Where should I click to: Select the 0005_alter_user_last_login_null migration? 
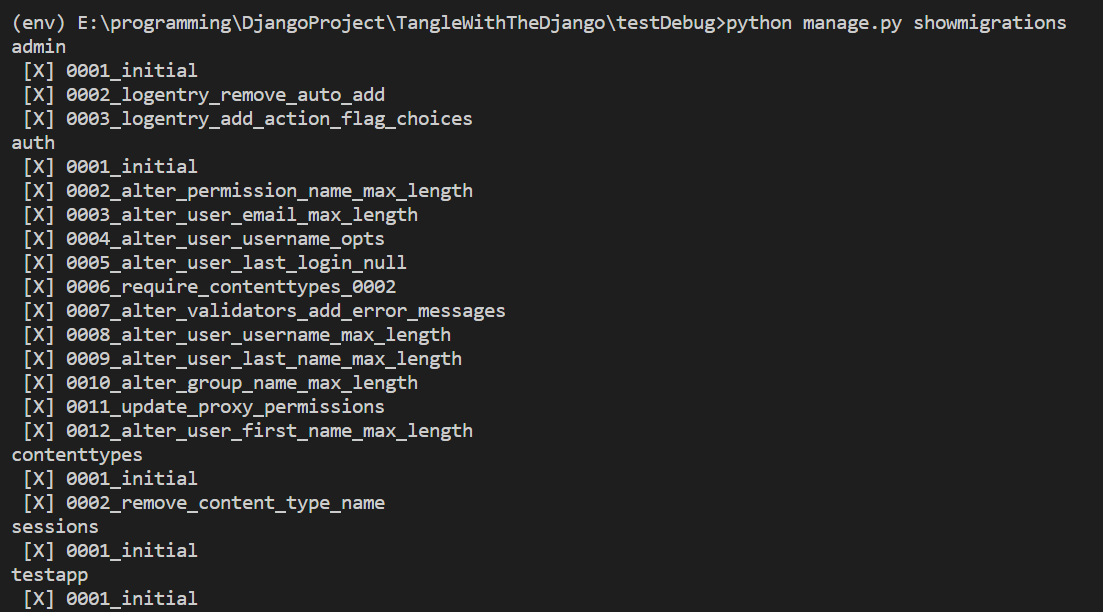pos(236,263)
